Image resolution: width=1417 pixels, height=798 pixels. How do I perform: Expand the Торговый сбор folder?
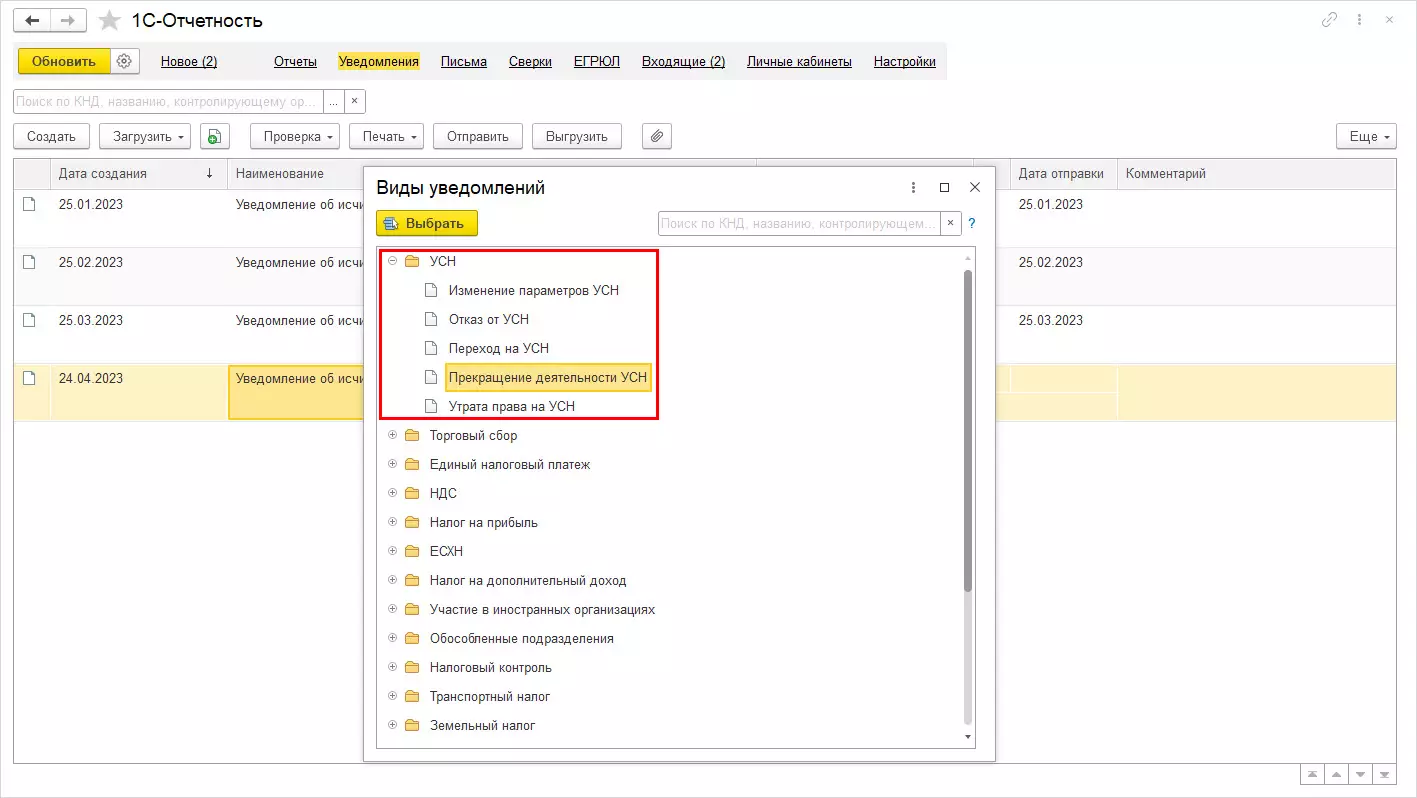[x=392, y=435]
